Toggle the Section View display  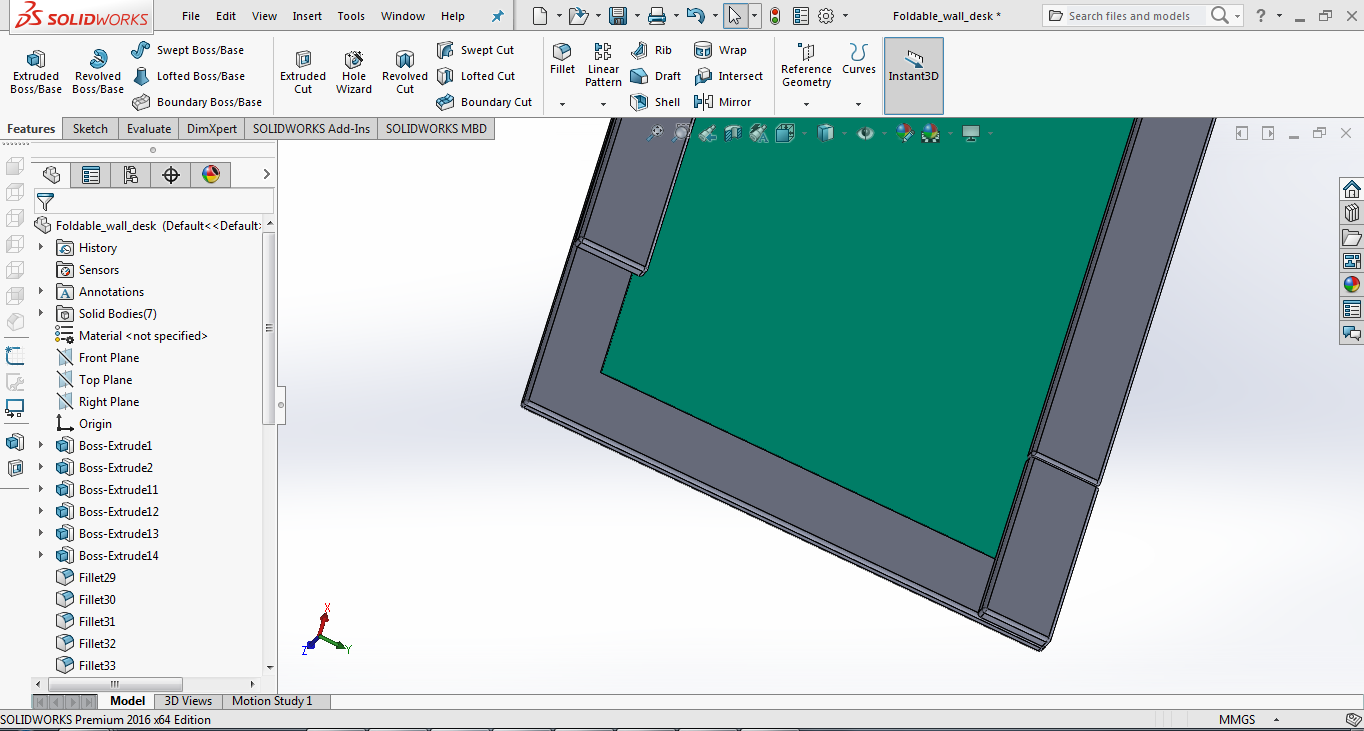tap(733, 133)
